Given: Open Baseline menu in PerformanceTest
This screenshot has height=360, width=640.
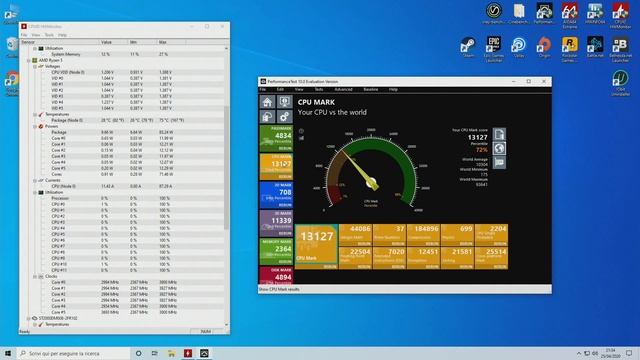Looking at the screenshot, I should pyautogui.click(x=371, y=89).
